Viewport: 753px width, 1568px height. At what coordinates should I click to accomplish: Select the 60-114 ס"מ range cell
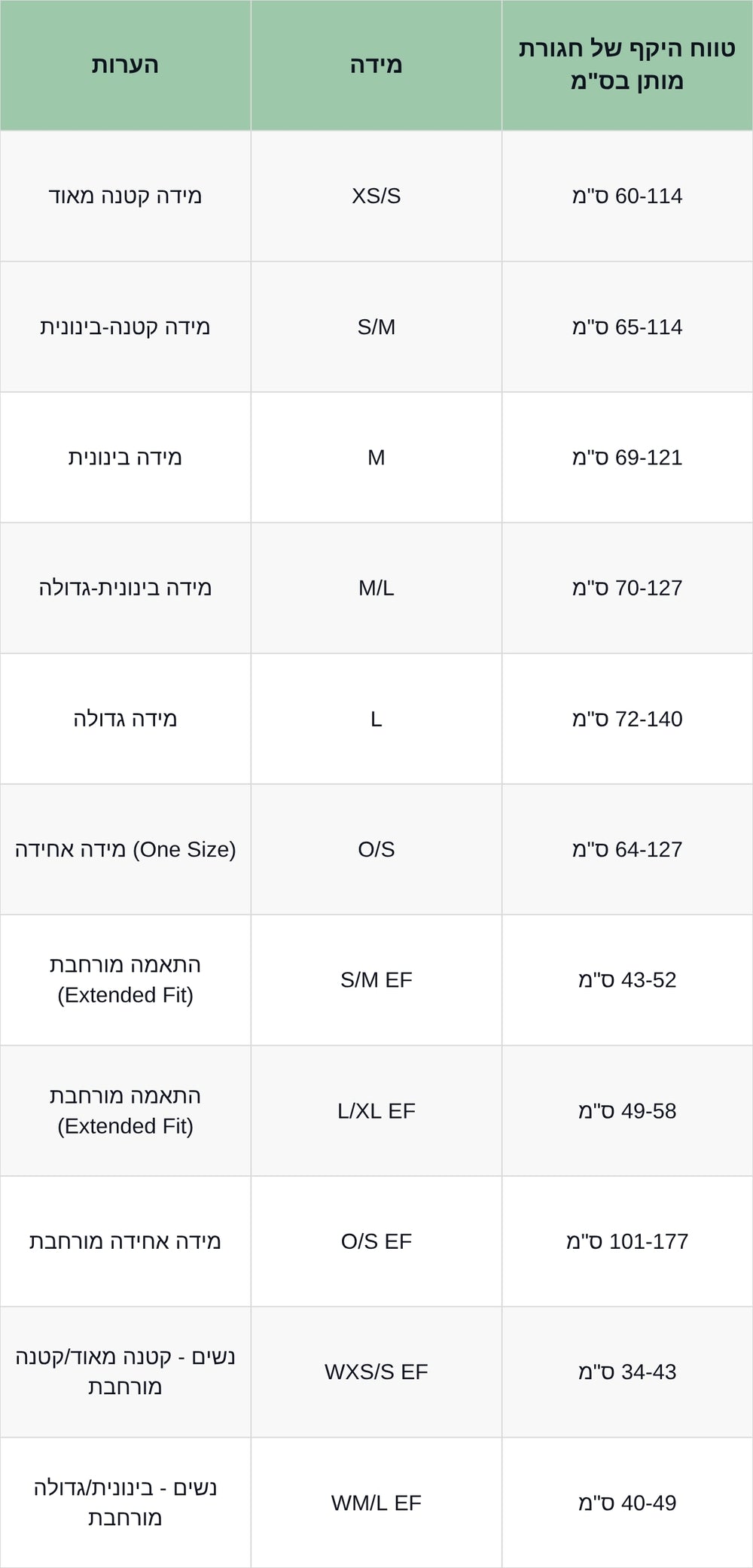point(626,196)
